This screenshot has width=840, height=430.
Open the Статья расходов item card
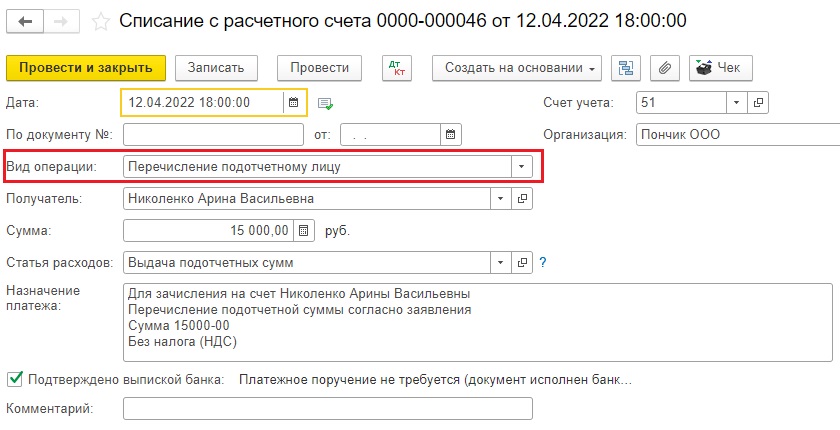(522, 263)
